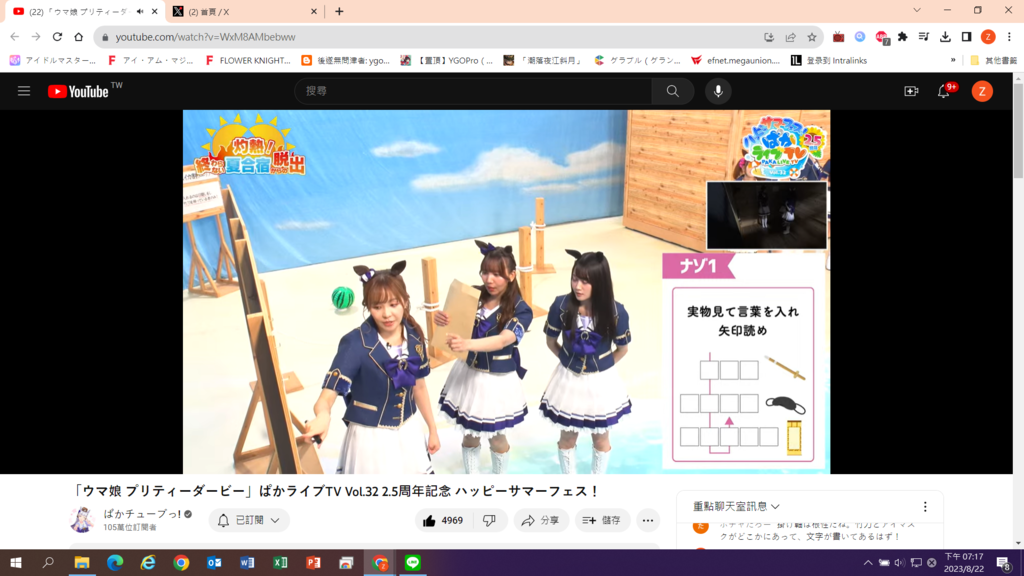The width and height of the screenshot is (1024, 576).
Task: Open Windows taskbar search
Action: 48,562
